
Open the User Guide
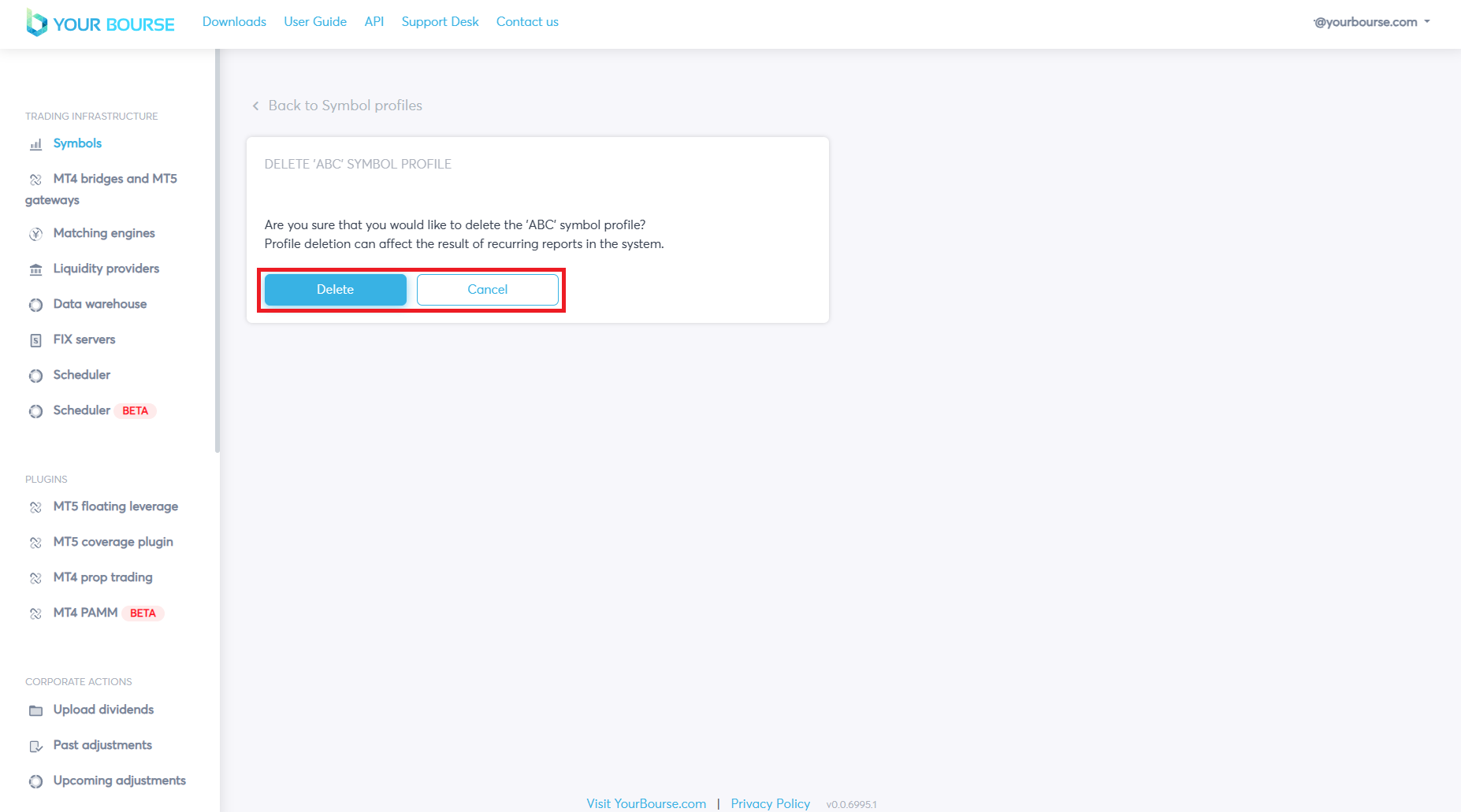pyautogui.click(x=315, y=22)
